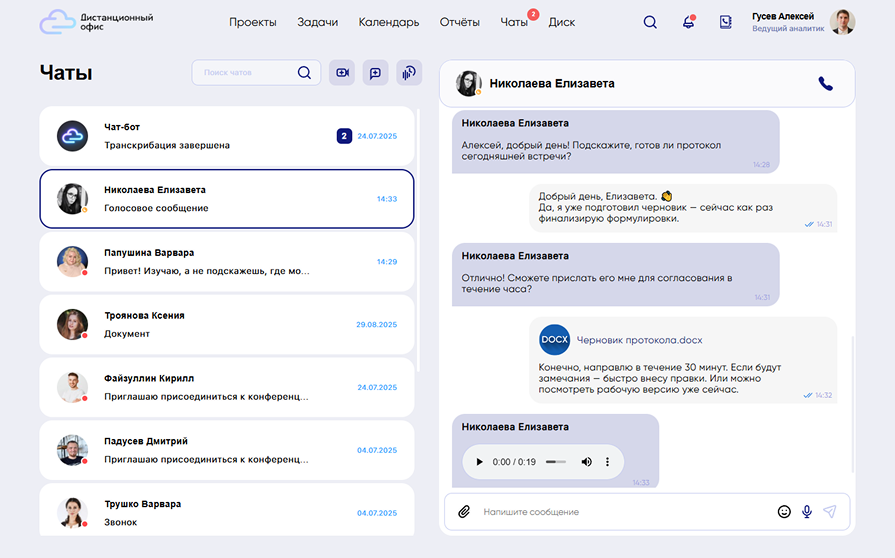Open the notifications bell
The height and width of the screenshot is (558, 895).
point(688,22)
